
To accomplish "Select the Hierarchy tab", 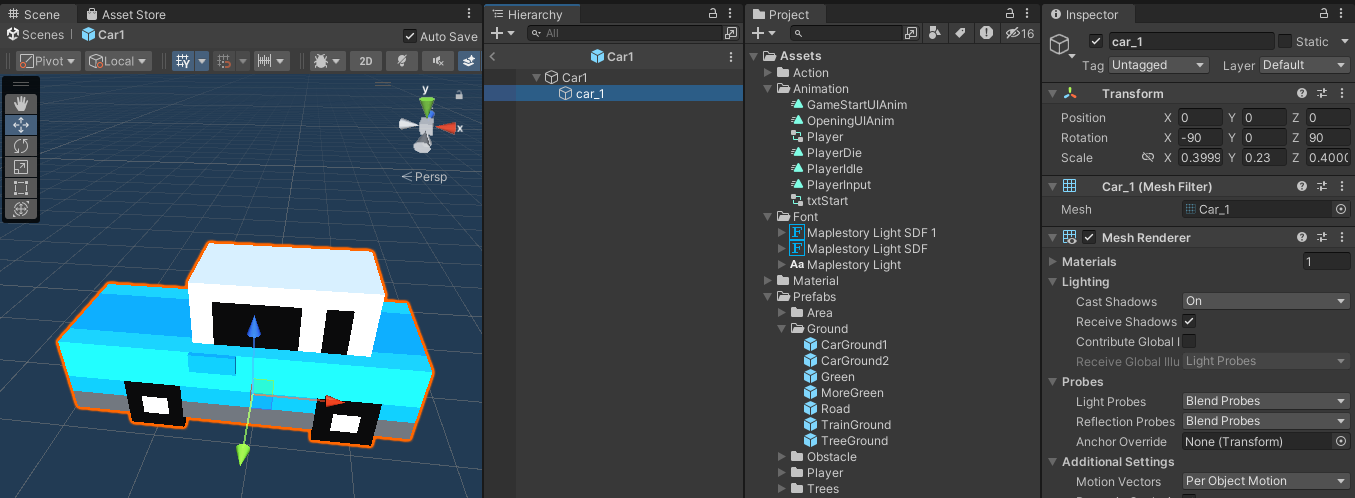I will [x=526, y=14].
